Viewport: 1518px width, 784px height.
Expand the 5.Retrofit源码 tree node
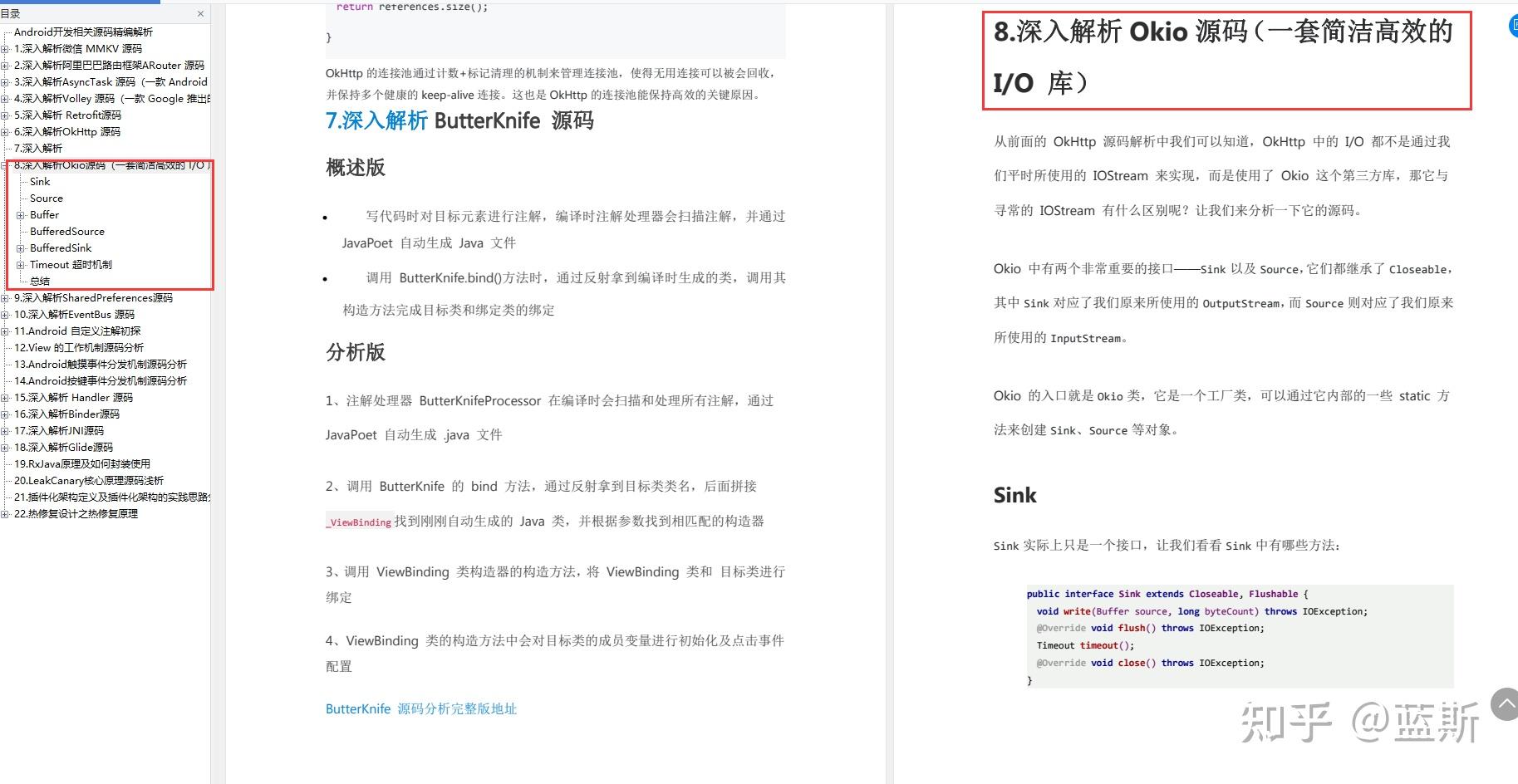point(5,115)
